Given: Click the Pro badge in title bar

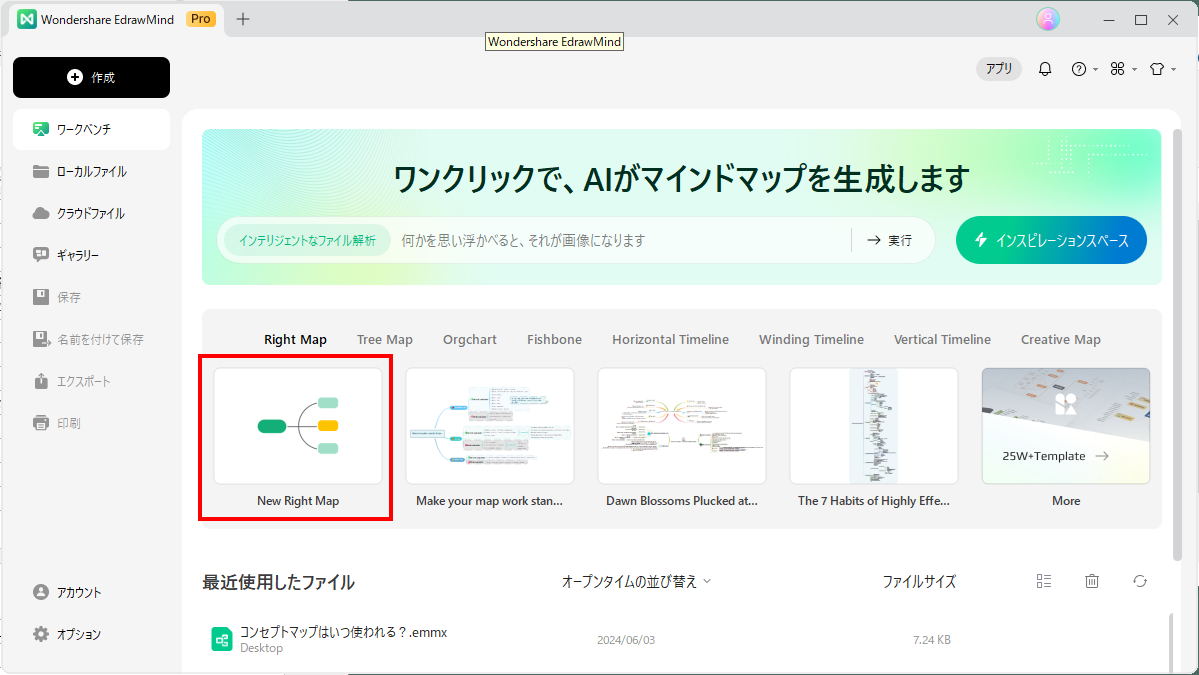Looking at the screenshot, I should (201, 19).
